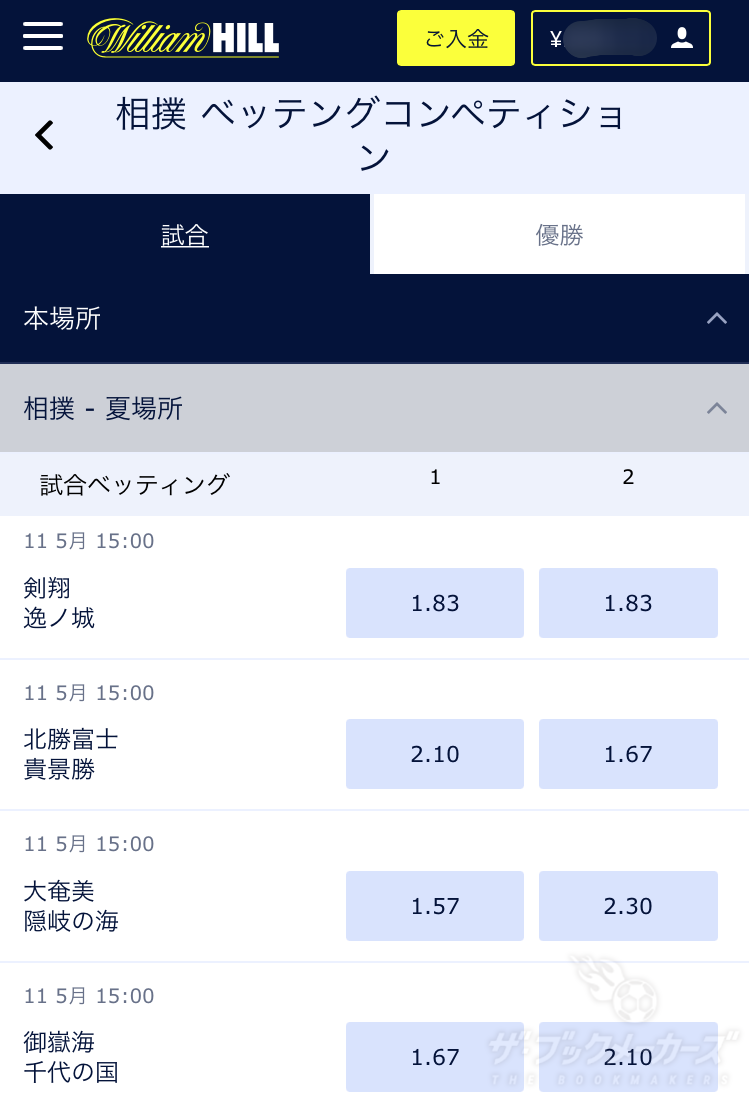Viewport: 749px width, 1096px height.
Task: Go back using the back arrow
Action: 42,133
